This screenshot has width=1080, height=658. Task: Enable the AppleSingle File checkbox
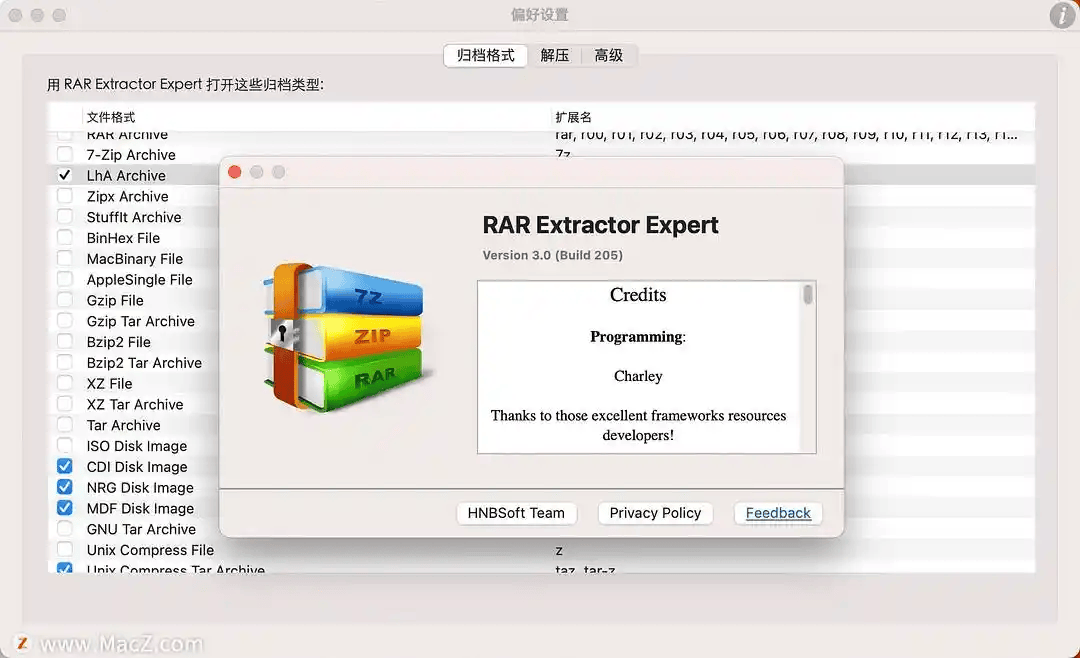[x=65, y=279]
